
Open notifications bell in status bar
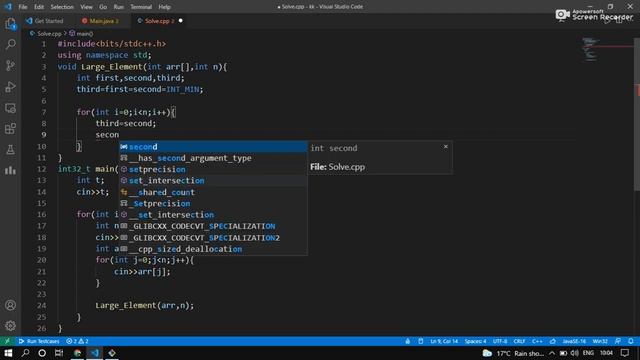click(631, 341)
